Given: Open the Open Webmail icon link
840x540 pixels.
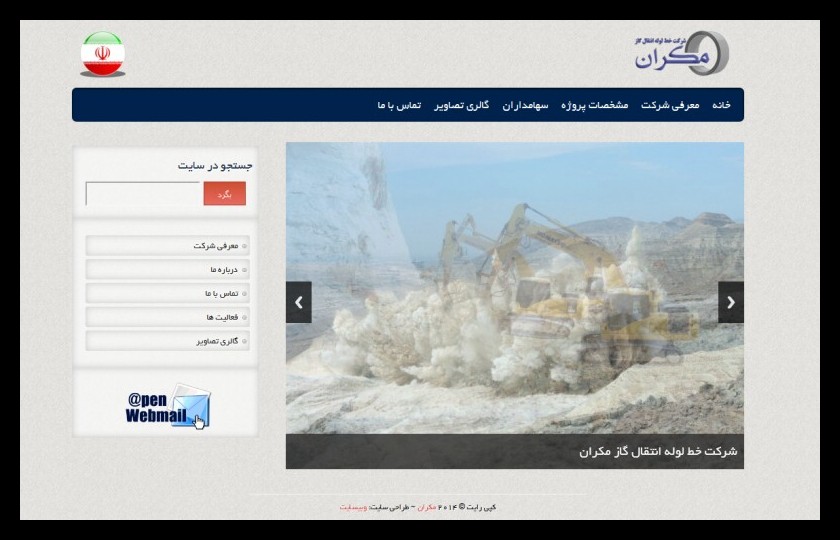Looking at the screenshot, I should coord(167,407).
